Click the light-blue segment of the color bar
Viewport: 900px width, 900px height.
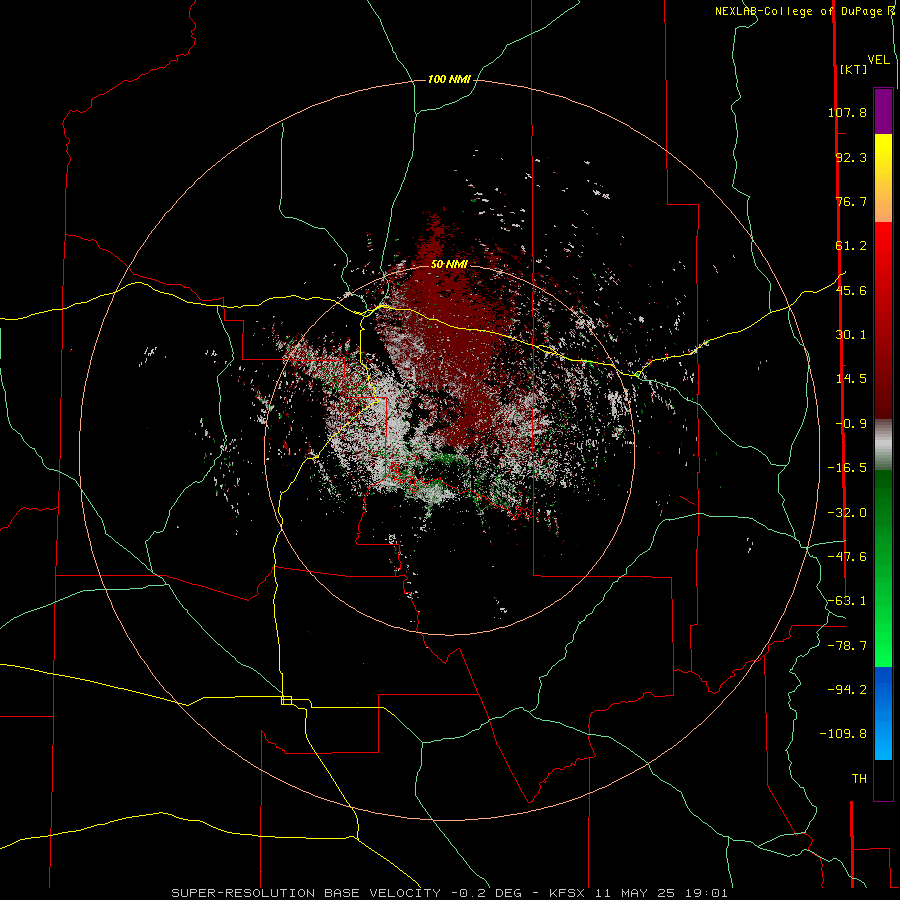(x=883, y=713)
